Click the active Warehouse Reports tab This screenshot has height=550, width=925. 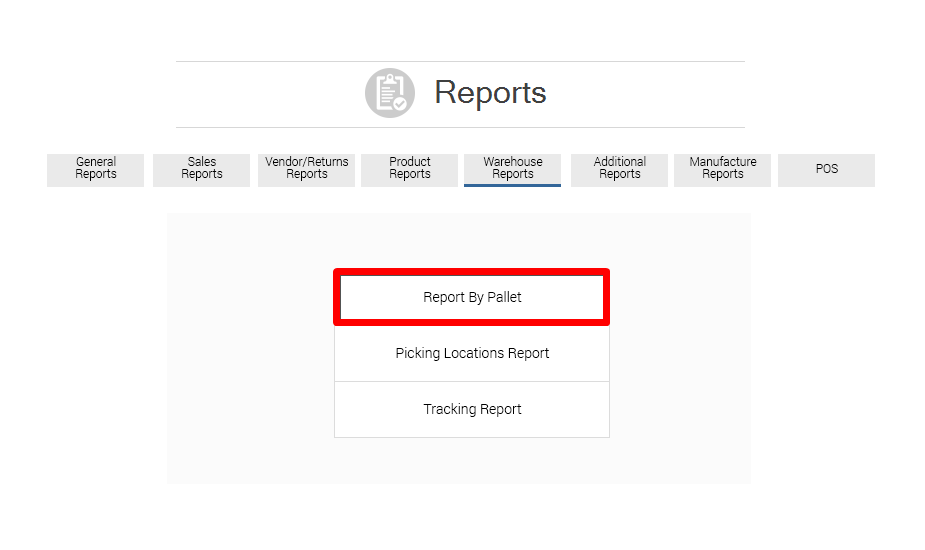click(x=513, y=168)
